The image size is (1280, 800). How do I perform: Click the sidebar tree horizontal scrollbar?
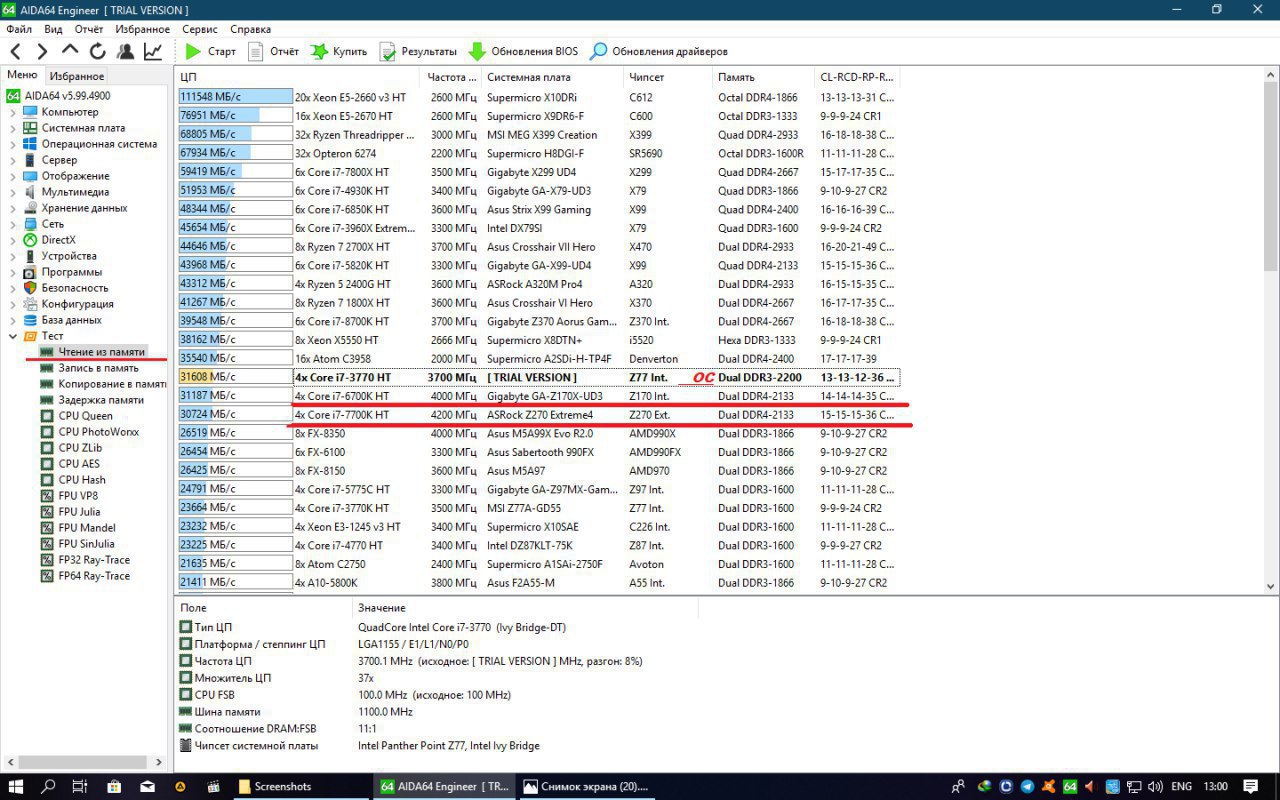pos(85,762)
